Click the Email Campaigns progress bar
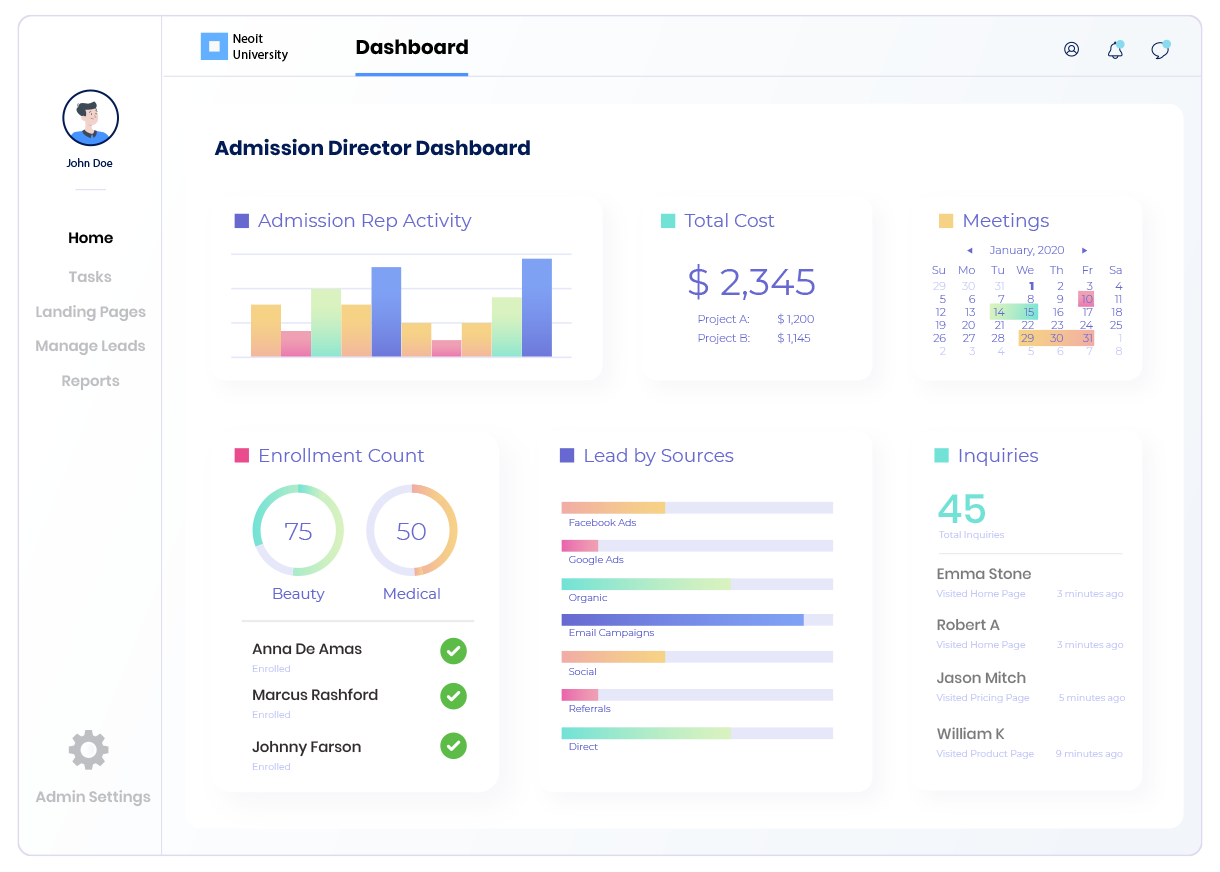The height and width of the screenshot is (872, 1220). 697,620
